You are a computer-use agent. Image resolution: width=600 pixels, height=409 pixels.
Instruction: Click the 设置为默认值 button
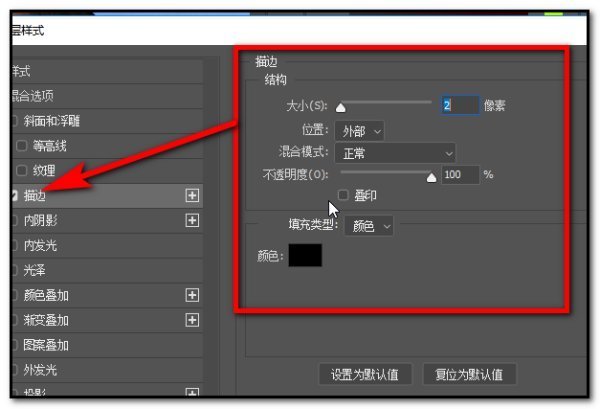pos(365,375)
